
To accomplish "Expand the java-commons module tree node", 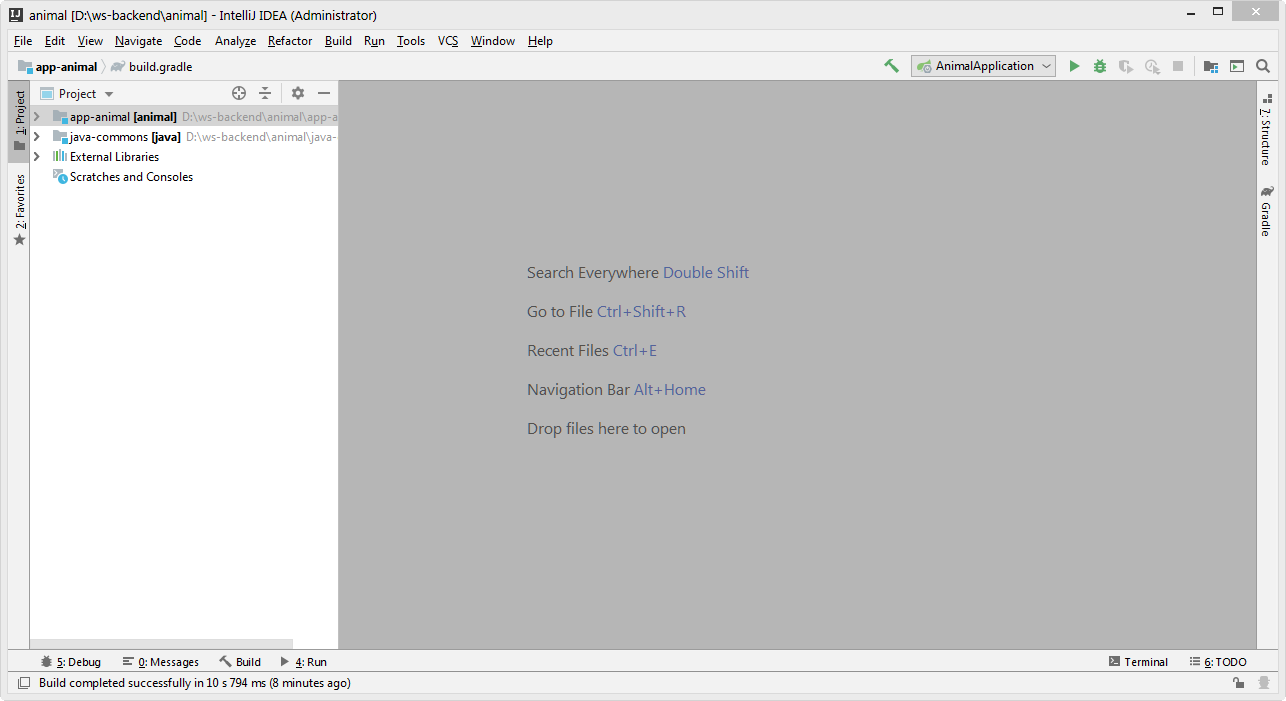I will 37,137.
